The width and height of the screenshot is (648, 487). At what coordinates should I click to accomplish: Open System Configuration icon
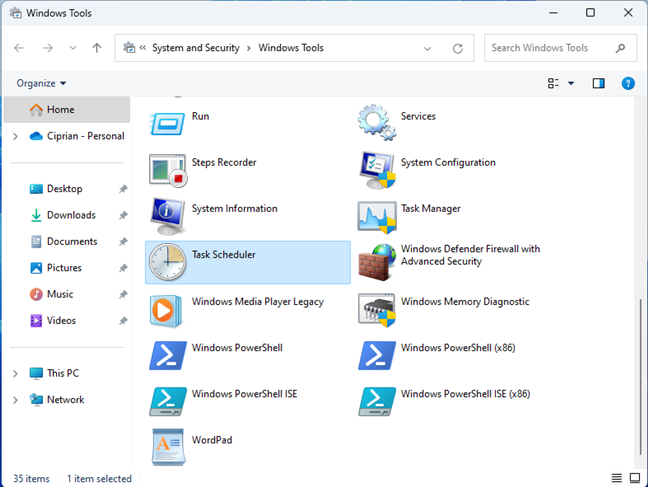coord(376,170)
